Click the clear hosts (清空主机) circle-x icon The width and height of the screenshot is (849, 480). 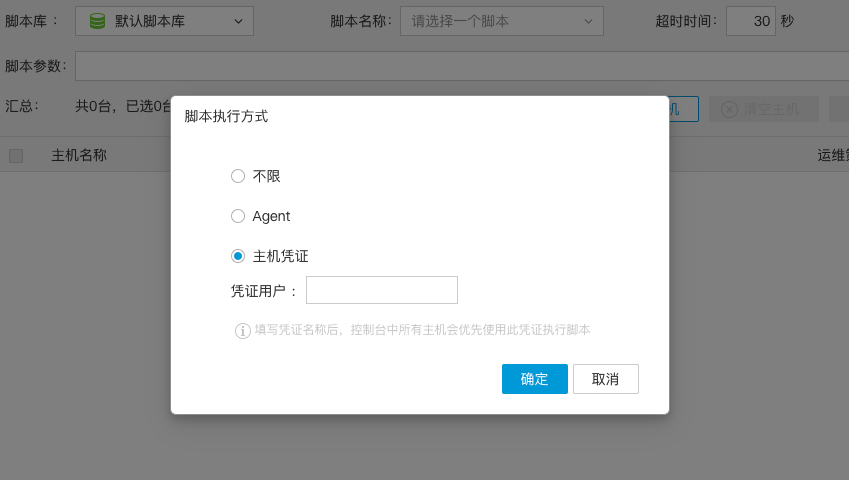pos(729,110)
